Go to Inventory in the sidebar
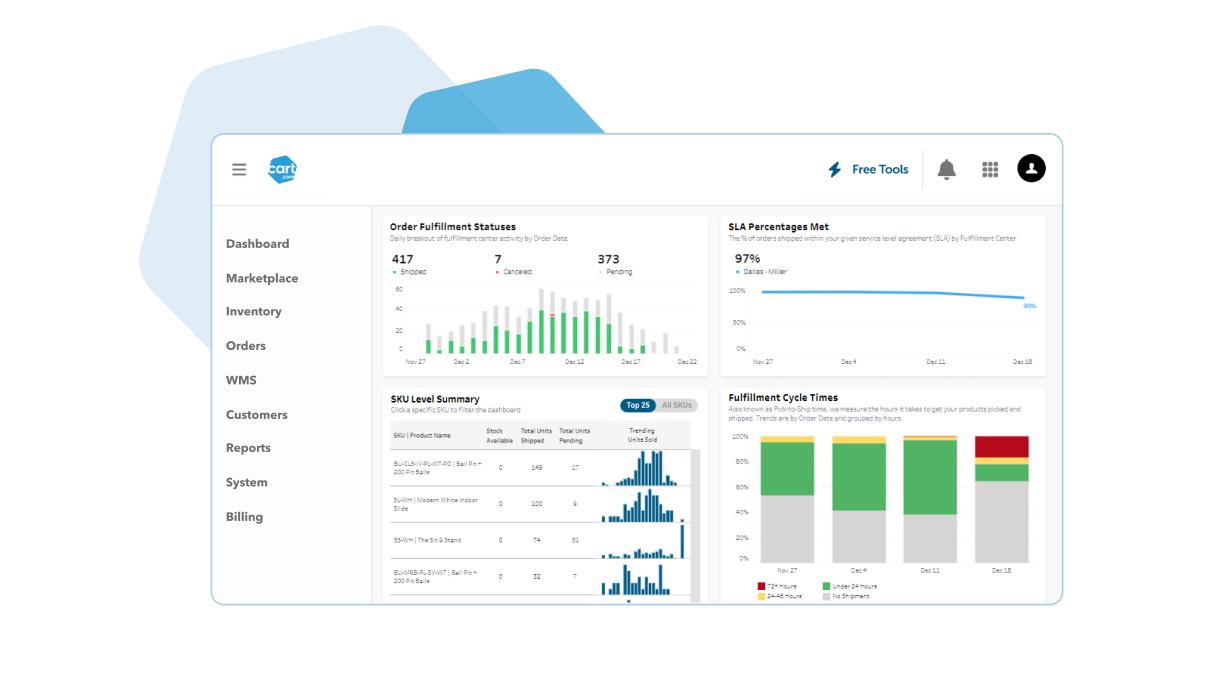Image resolution: width=1220 pixels, height=685 pixels. 253,311
